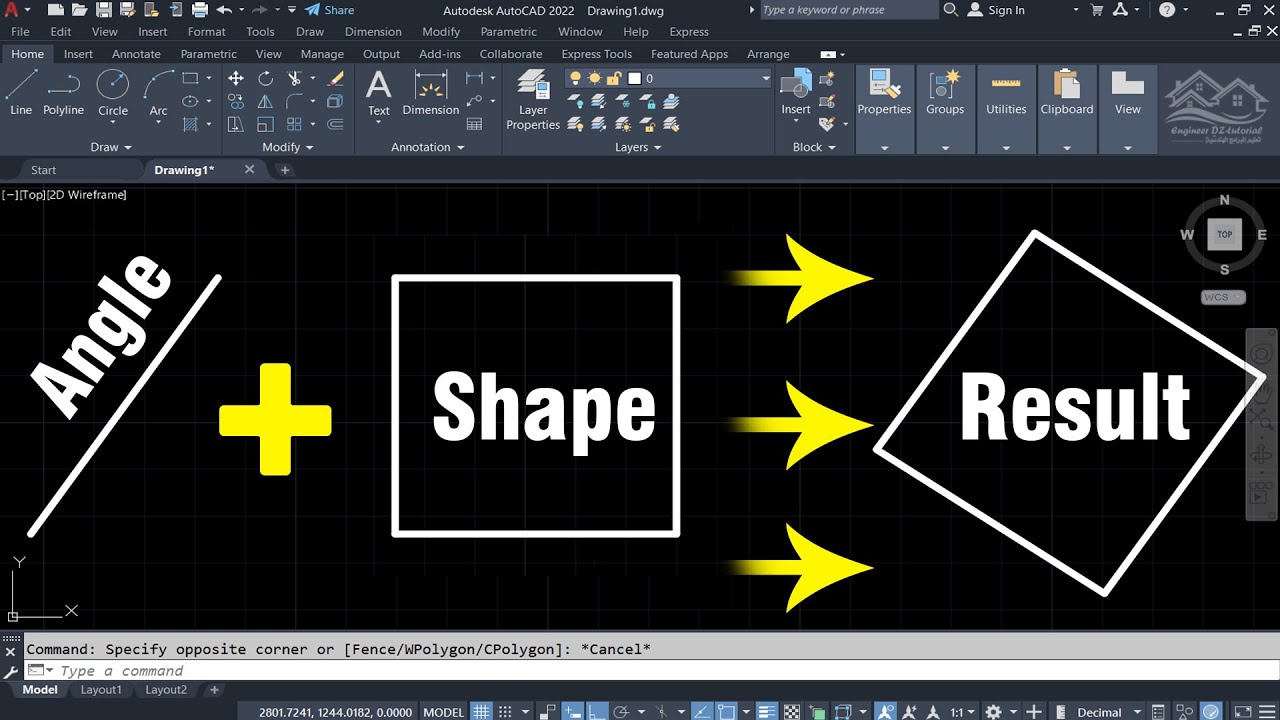The image size is (1280, 720).
Task: Expand the Layers panel
Action: pyautogui.click(x=638, y=147)
